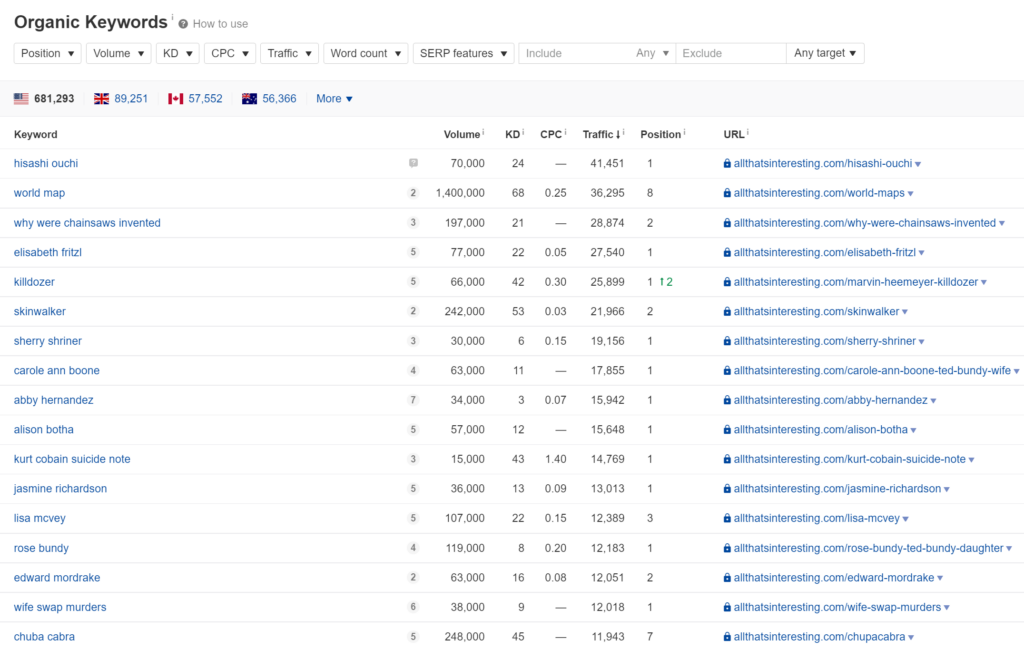Select United Kingdom 89,251 keywords tab
The height and width of the screenshot is (650, 1024).
(121, 99)
